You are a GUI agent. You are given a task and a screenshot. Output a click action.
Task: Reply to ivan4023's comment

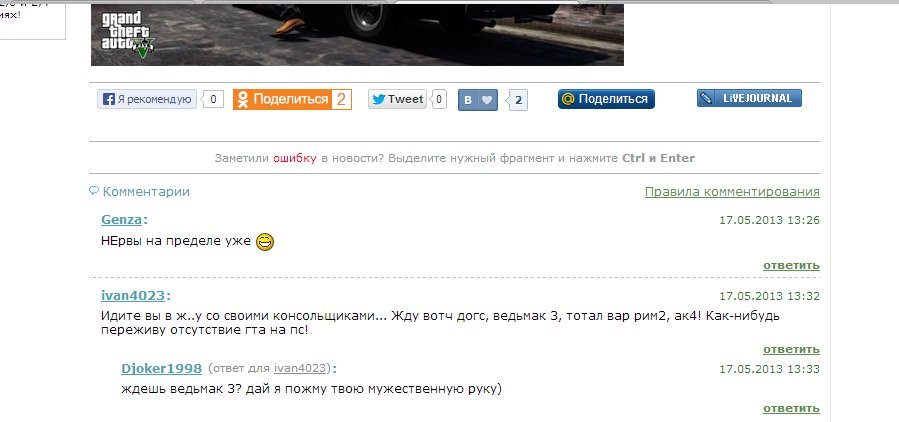click(x=791, y=349)
